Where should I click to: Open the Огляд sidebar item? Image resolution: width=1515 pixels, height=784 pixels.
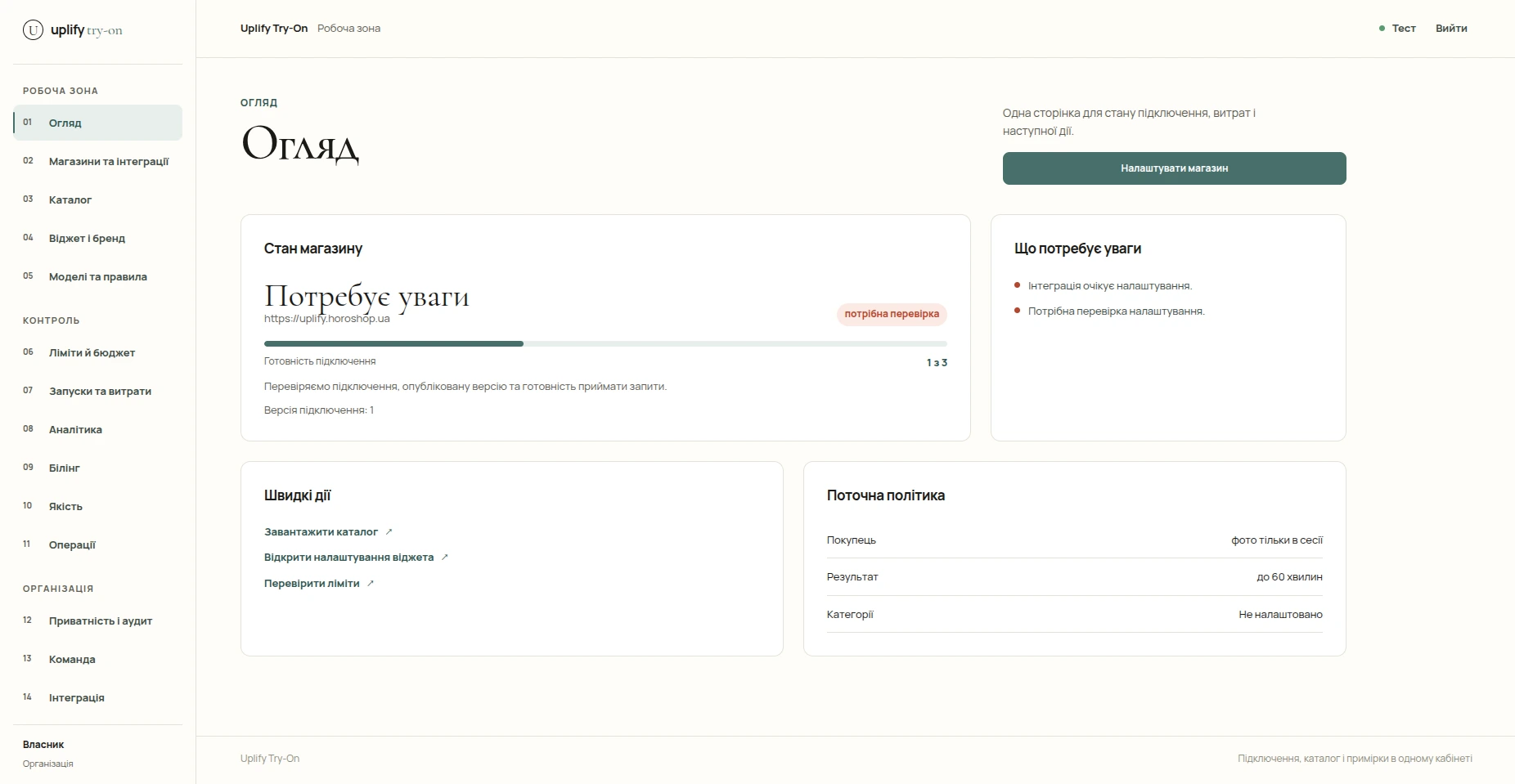coord(97,123)
